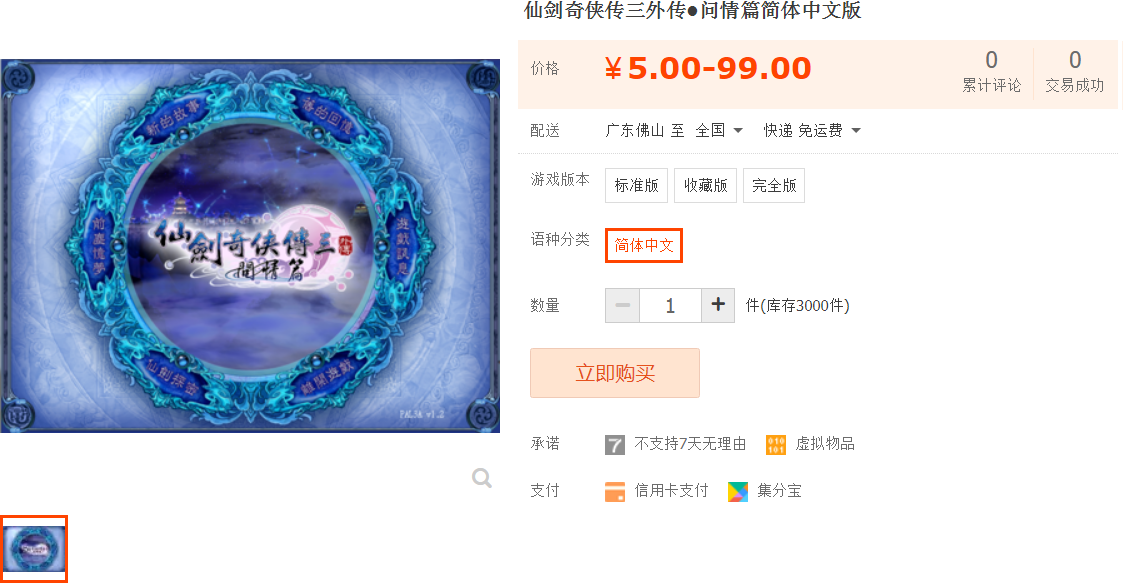Open the 交易成功 transaction count
The image size is (1128, 586).
click(x=1074, y=71)
